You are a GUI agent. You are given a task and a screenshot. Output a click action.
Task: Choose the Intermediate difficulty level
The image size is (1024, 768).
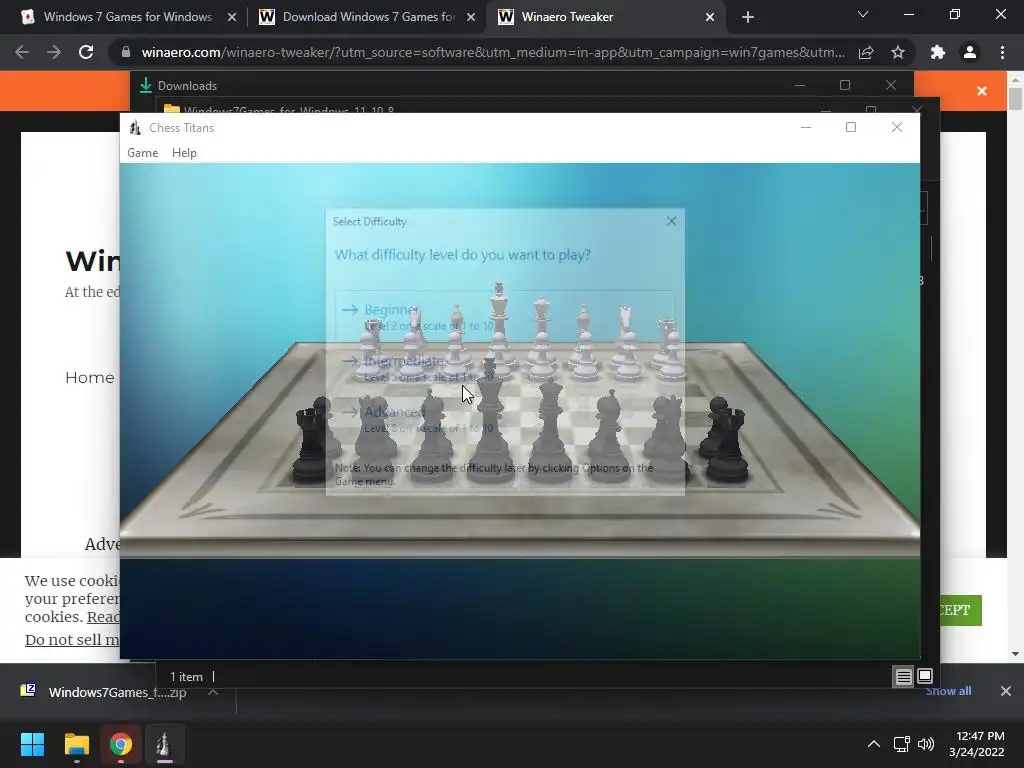[x=504, y=368]
